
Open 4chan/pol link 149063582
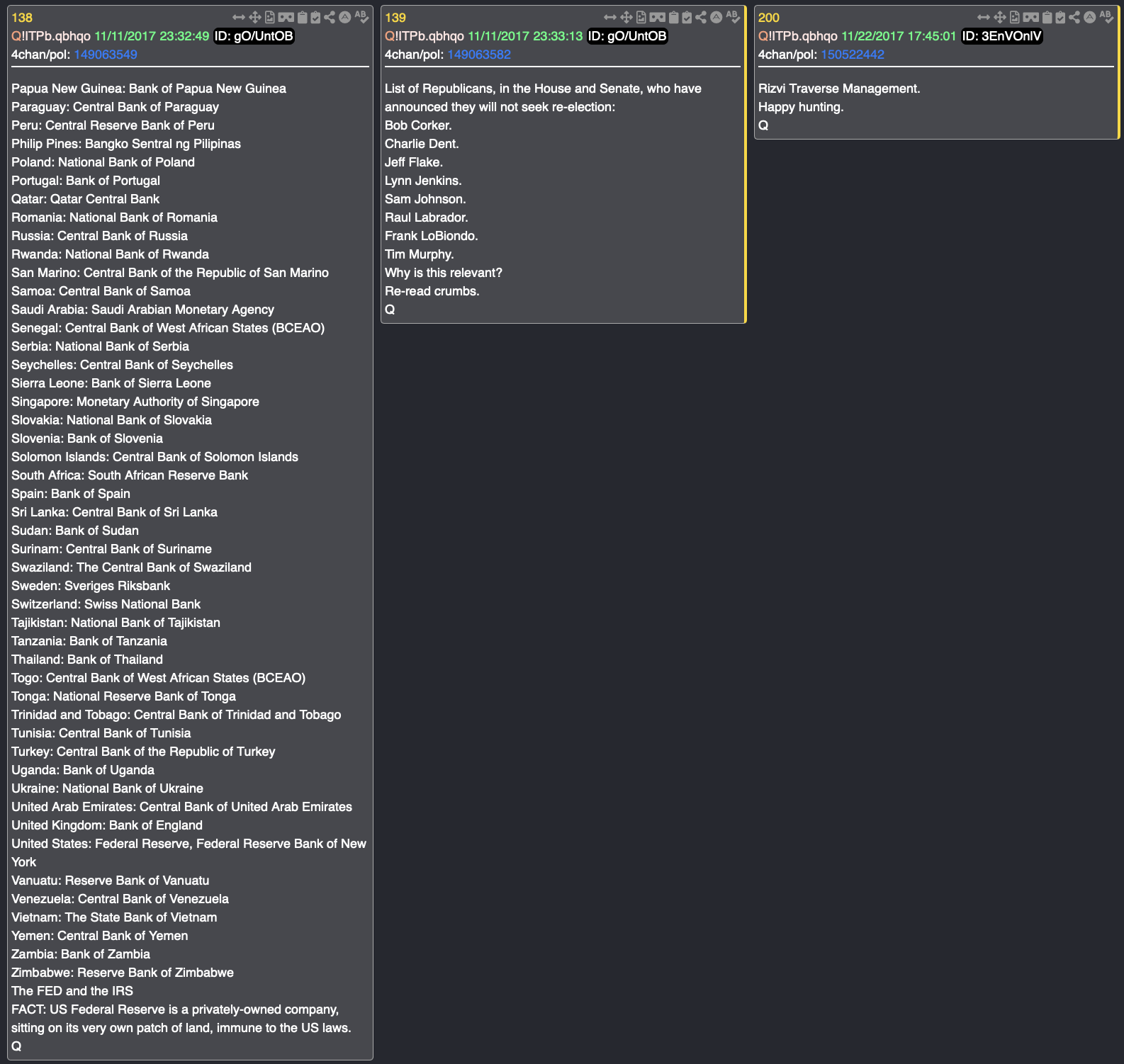click(x=479, y=55)
